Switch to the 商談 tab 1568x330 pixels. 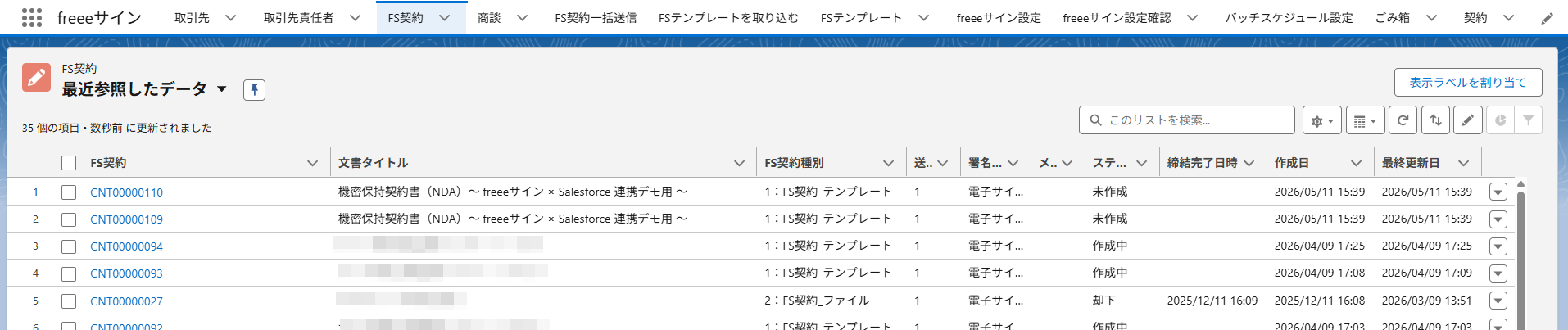click(x=489, y=17)
